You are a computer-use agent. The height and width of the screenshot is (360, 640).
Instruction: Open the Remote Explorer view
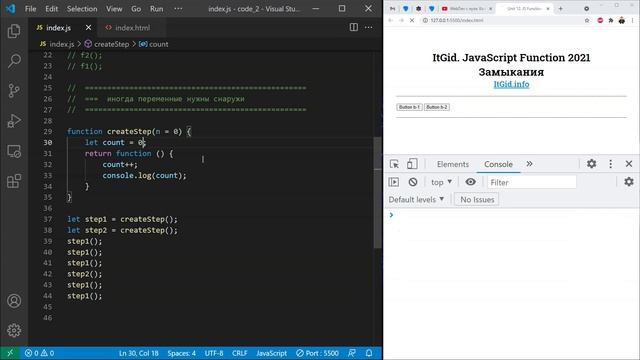tap(14, 151)
